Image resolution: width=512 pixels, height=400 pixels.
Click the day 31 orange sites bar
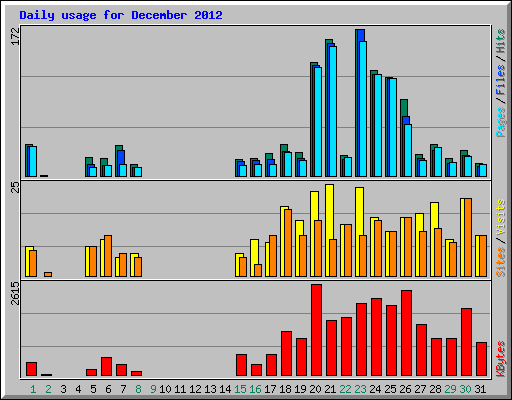coord(483,256)
